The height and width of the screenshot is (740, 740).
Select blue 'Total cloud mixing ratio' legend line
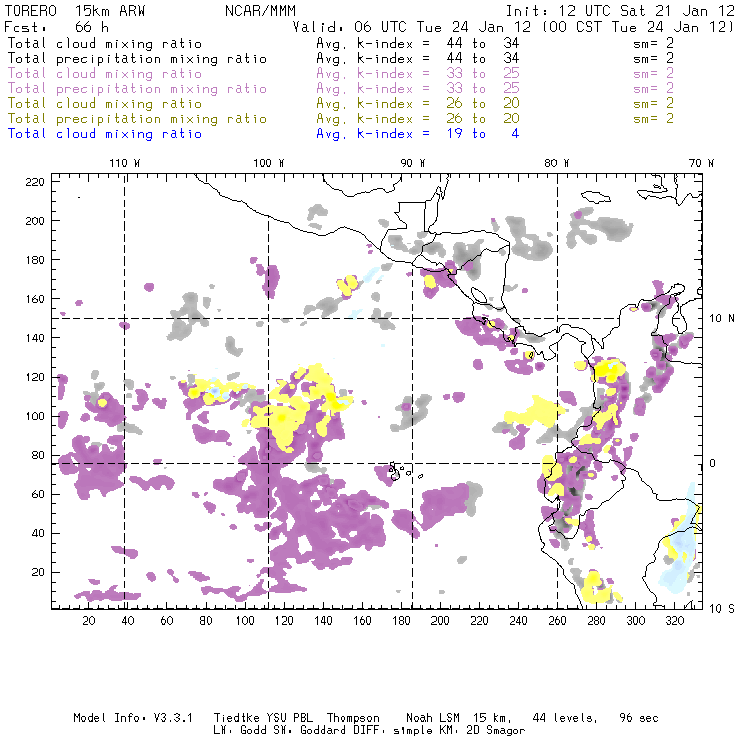[x=105, y=134]
